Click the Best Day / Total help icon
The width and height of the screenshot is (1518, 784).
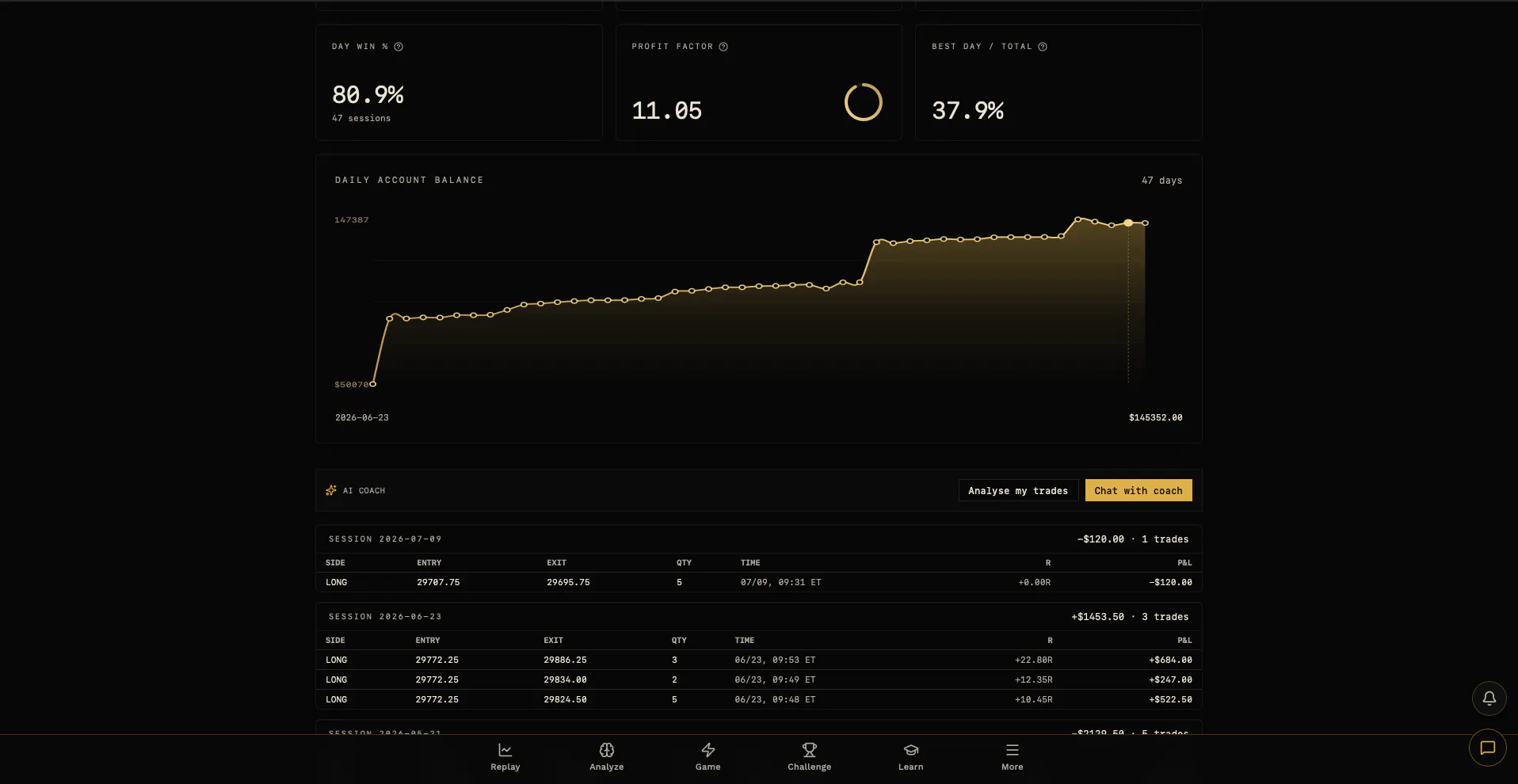(x=1042, y=47)
